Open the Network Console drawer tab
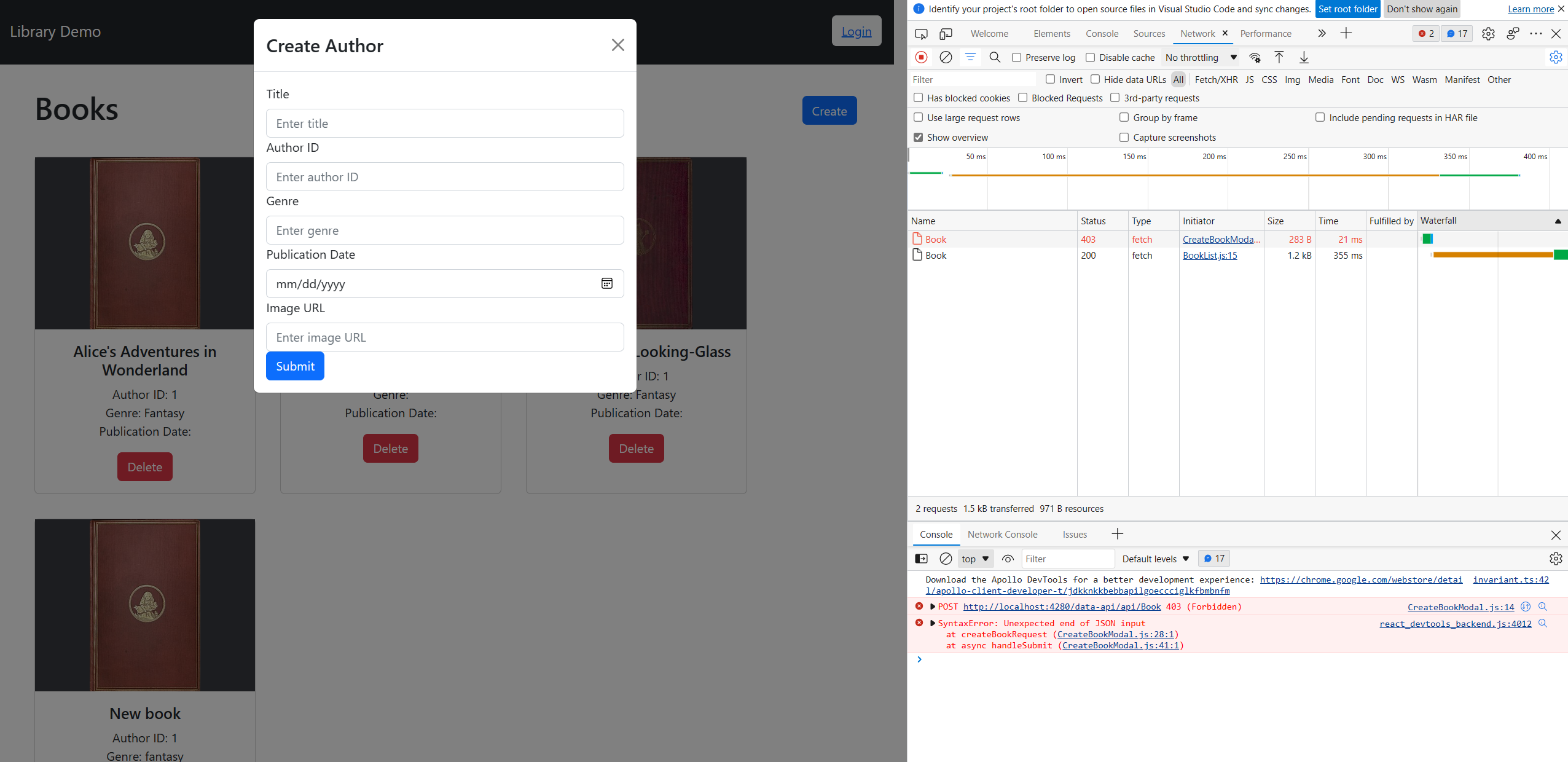 (1002, 535)
